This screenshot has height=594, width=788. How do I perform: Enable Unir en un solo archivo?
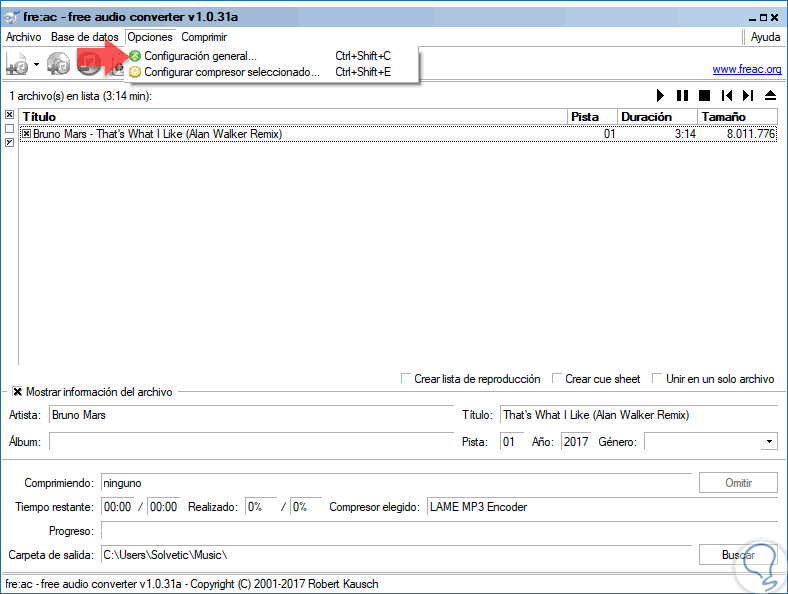tap(657, 378)
